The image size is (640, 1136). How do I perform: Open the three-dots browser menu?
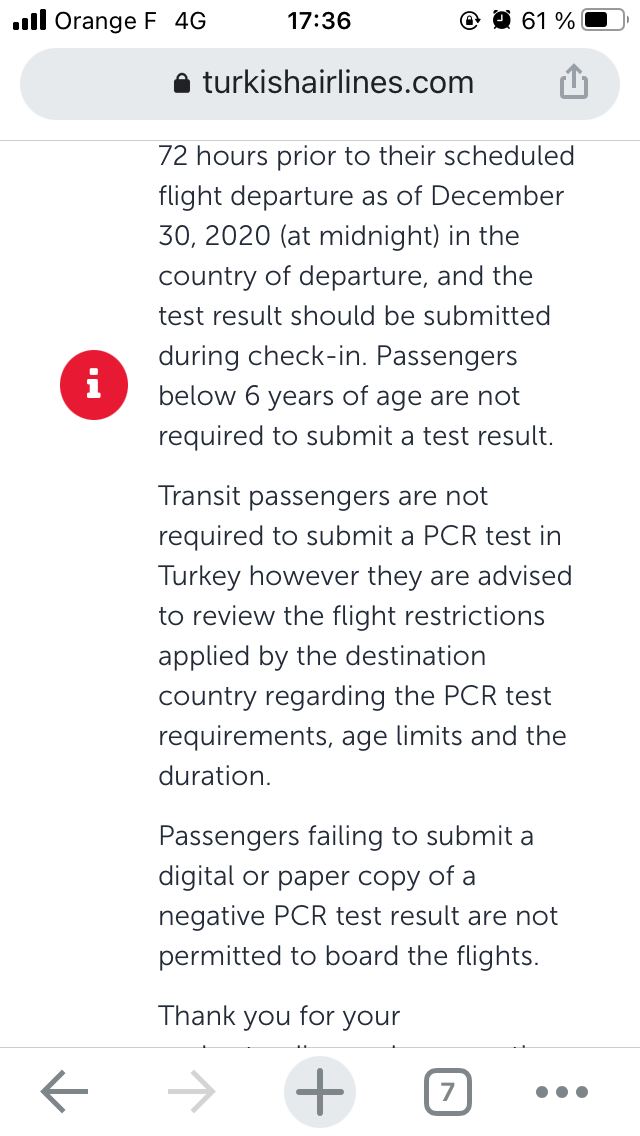[562, 1091]
